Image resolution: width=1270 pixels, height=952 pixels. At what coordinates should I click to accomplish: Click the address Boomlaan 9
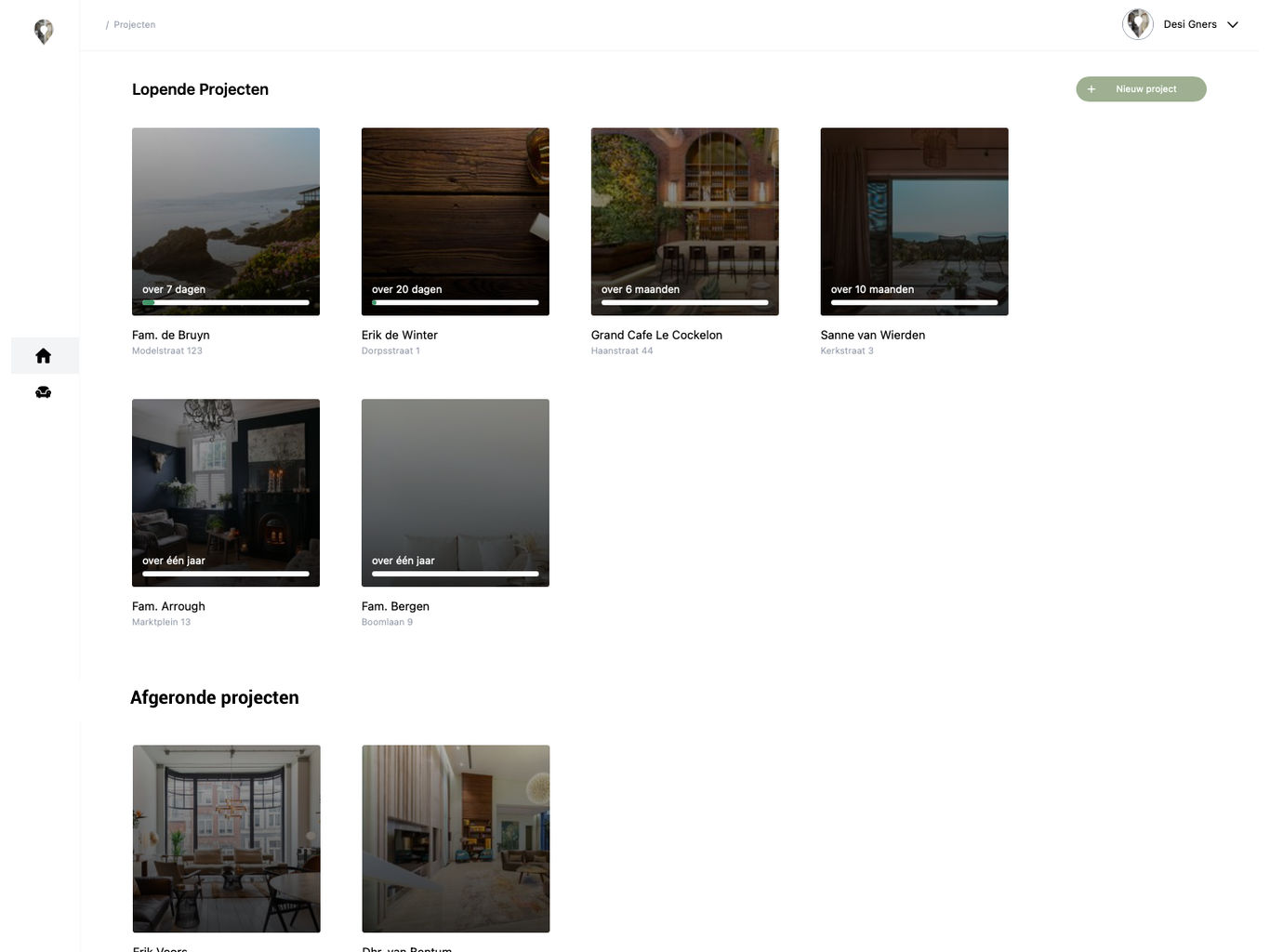(387, 623)
